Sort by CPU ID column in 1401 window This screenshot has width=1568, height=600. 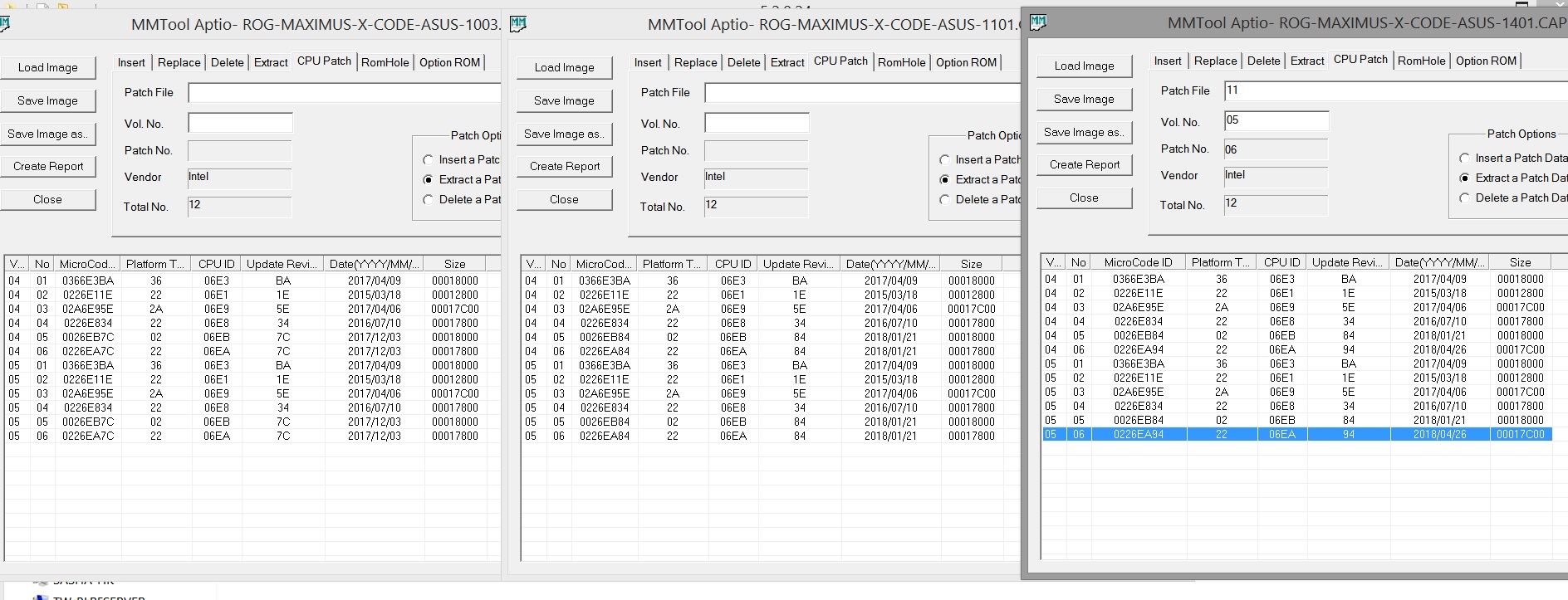coord(1281,262)
